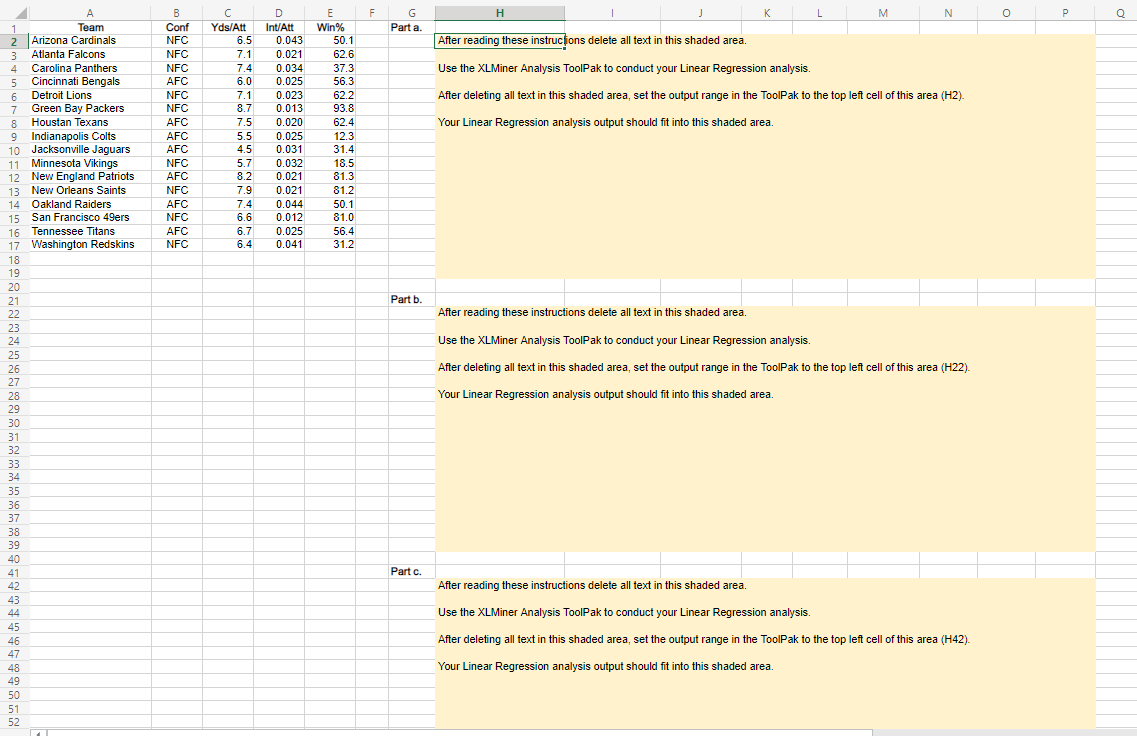Click the Part a. label cell
This screenshot has height=736, width=1137.
click(406, 27)
